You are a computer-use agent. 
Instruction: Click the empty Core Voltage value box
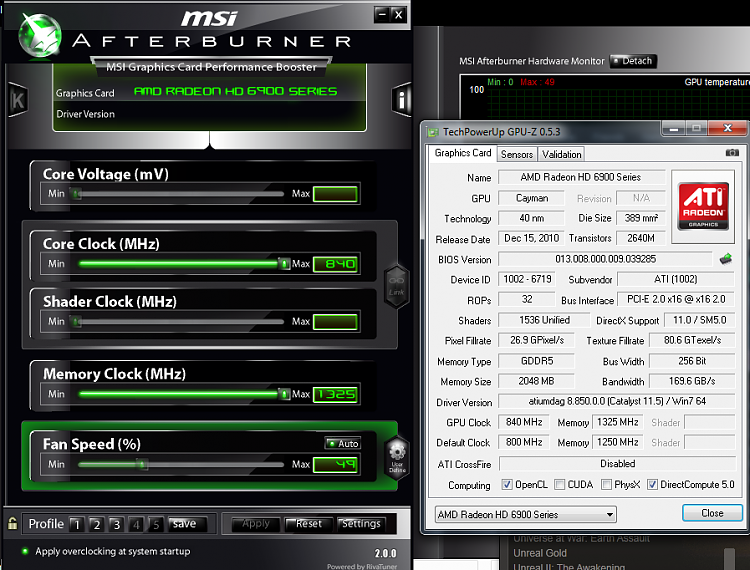[x=335, y=194]
